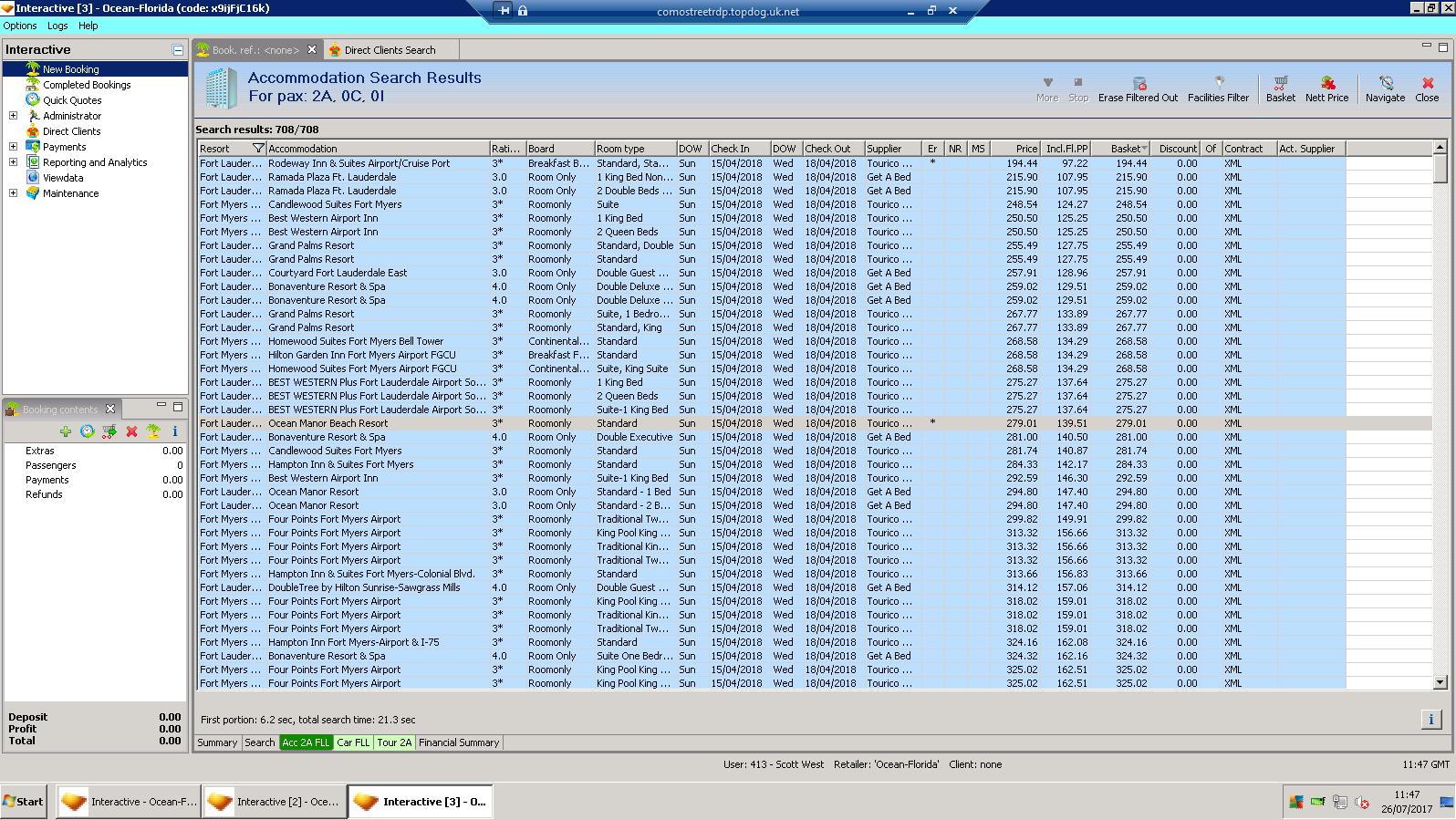Sort results by Price column header
Screen dimensions: 1456x820
click(1014, 149)
